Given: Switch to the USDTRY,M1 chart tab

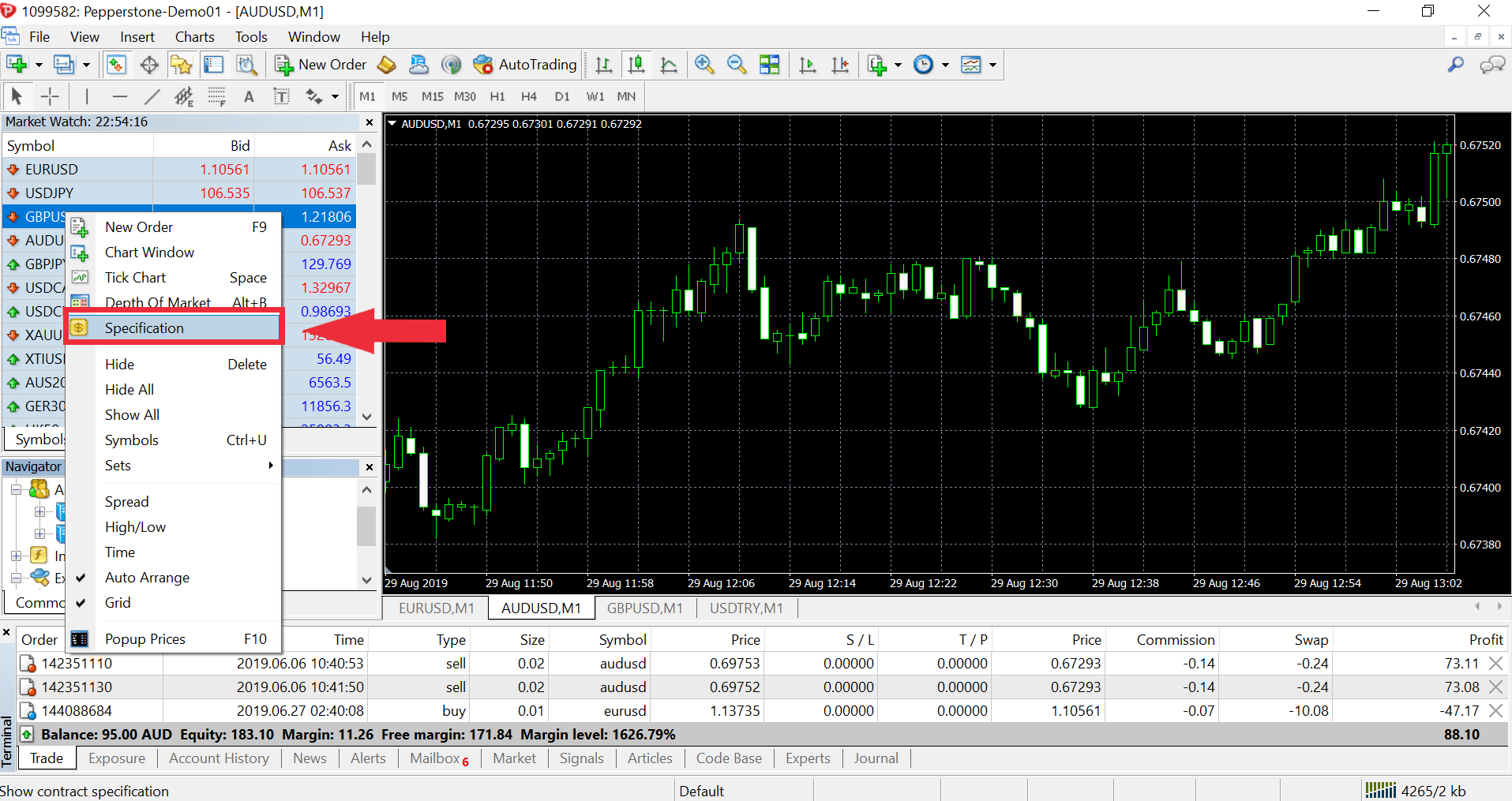Looking at the screenshot, I should pos(746,608).
